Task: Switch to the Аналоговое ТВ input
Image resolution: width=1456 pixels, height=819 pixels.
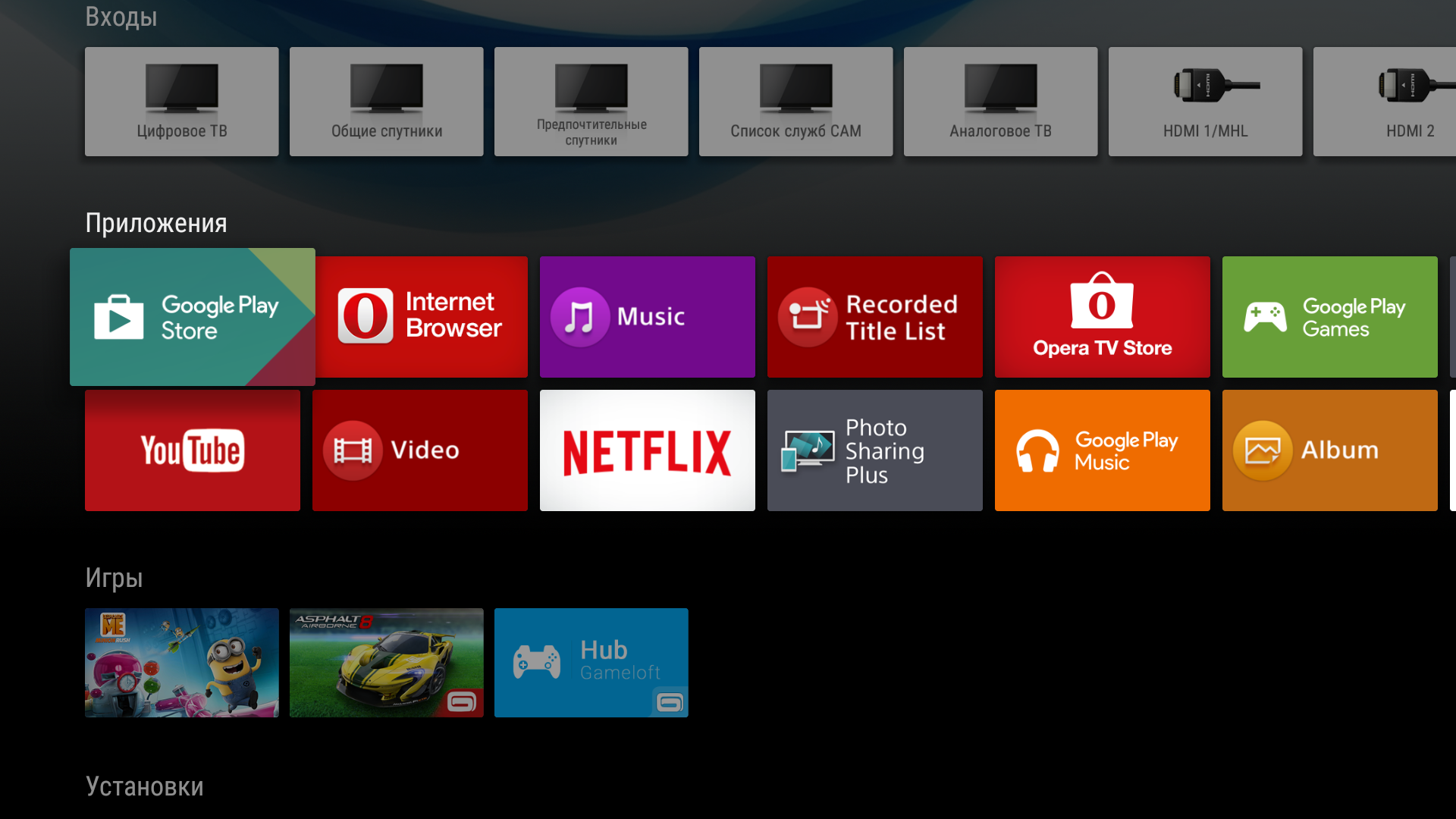Action: click(1001, 102)
